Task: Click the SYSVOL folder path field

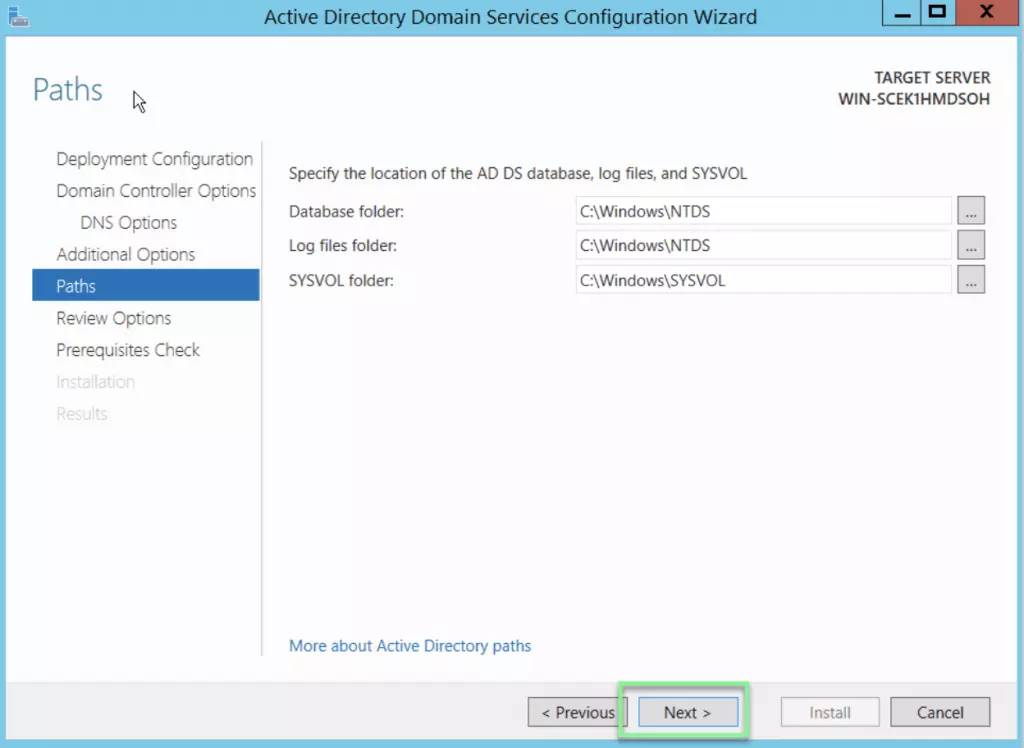Action: 763,280
